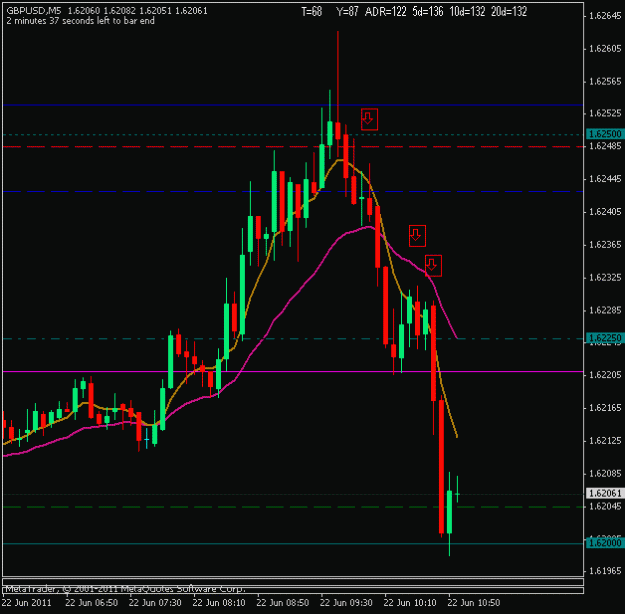Click the Y=87 yesterday range readout
Screen dimensions: 625x614
[x=347, y=12]
